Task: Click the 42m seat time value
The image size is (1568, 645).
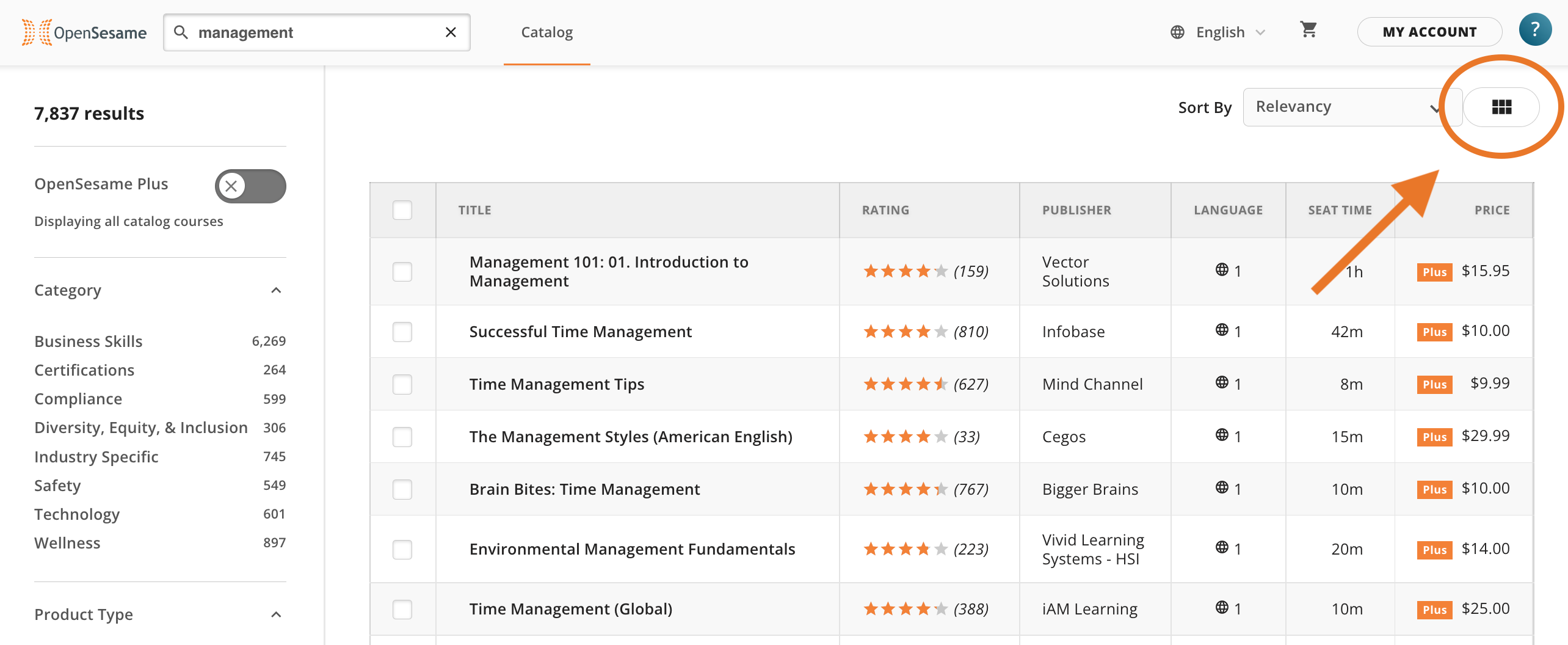Action: [x=1347, y=332]
